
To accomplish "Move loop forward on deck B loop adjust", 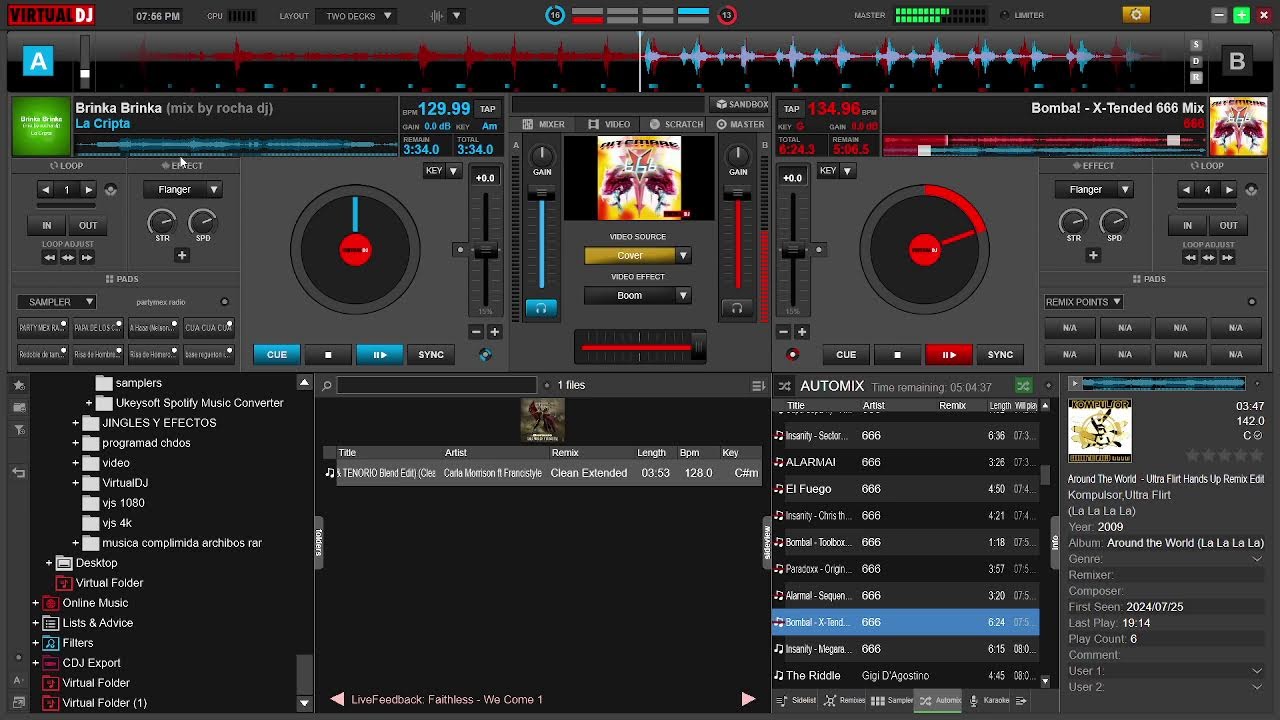I will [1228, 257].
